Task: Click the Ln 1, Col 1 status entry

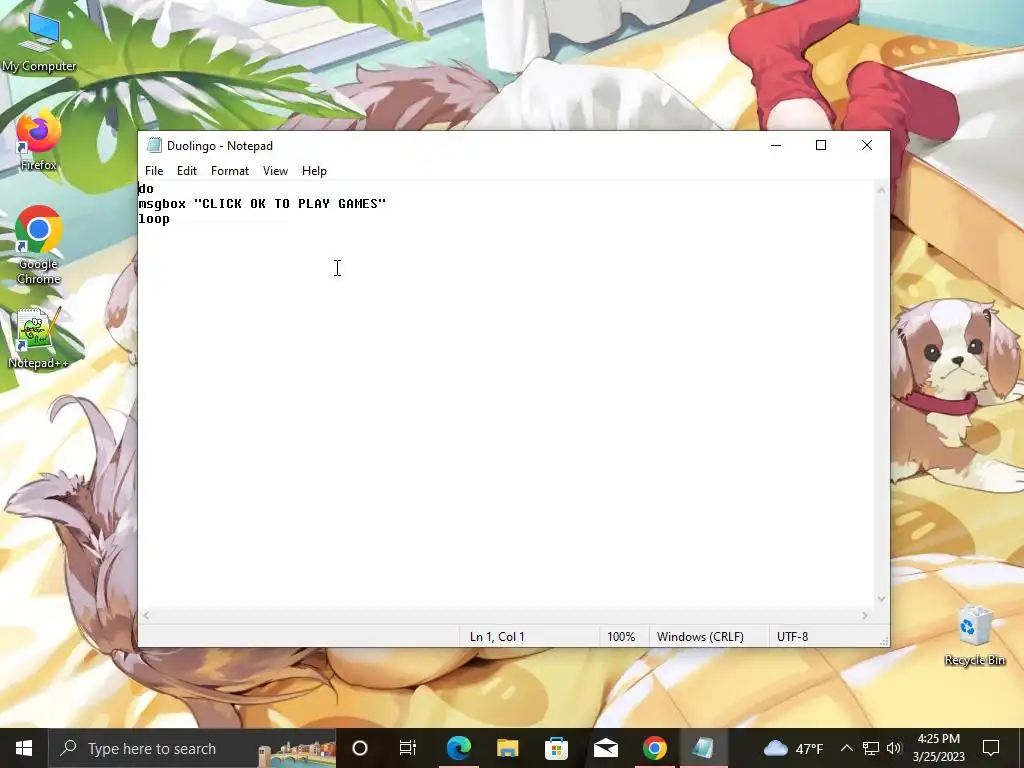Action: click(x=497, y=637)
